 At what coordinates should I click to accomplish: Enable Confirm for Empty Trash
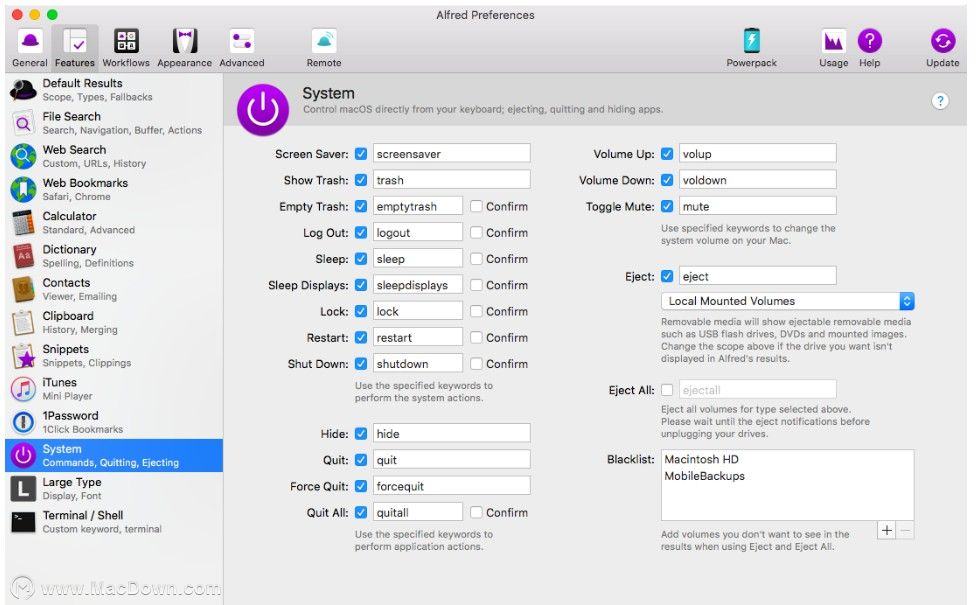tap(477, 206)
